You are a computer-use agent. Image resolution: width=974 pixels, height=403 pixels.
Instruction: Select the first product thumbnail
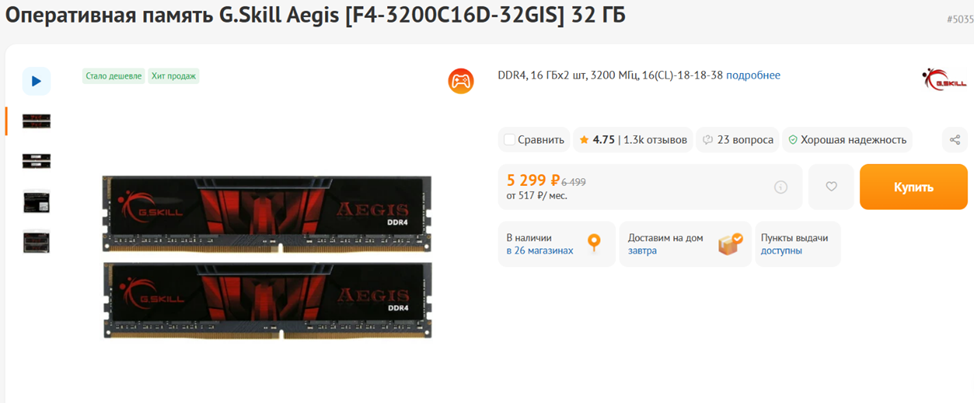click(36, 121)
